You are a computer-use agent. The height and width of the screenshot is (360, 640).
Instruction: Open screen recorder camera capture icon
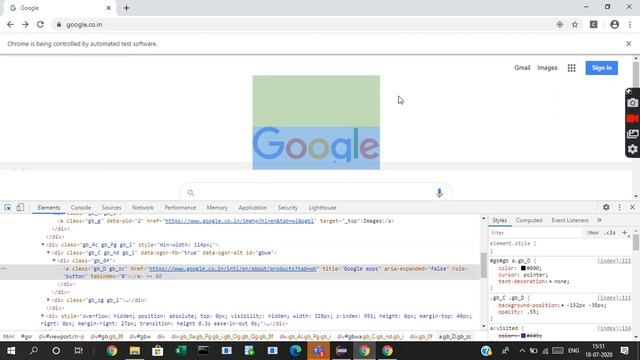pyautogui.click(x=632, y=103)
